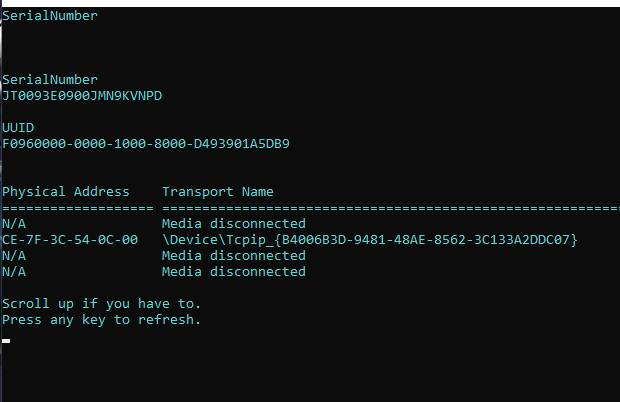Click the equals-sign separator under Transport Name
Image resolution: width=620 pixels, height=402 pixels.
[x=391, y=208]
